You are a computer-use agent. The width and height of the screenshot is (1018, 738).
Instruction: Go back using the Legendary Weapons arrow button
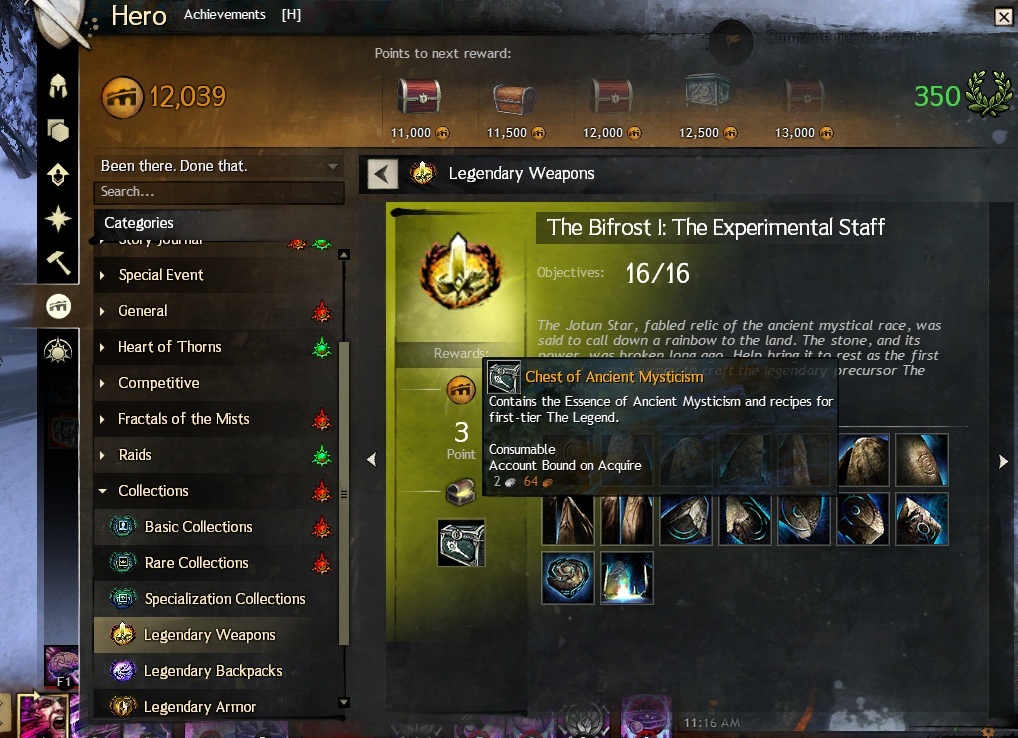click(382, 174)
